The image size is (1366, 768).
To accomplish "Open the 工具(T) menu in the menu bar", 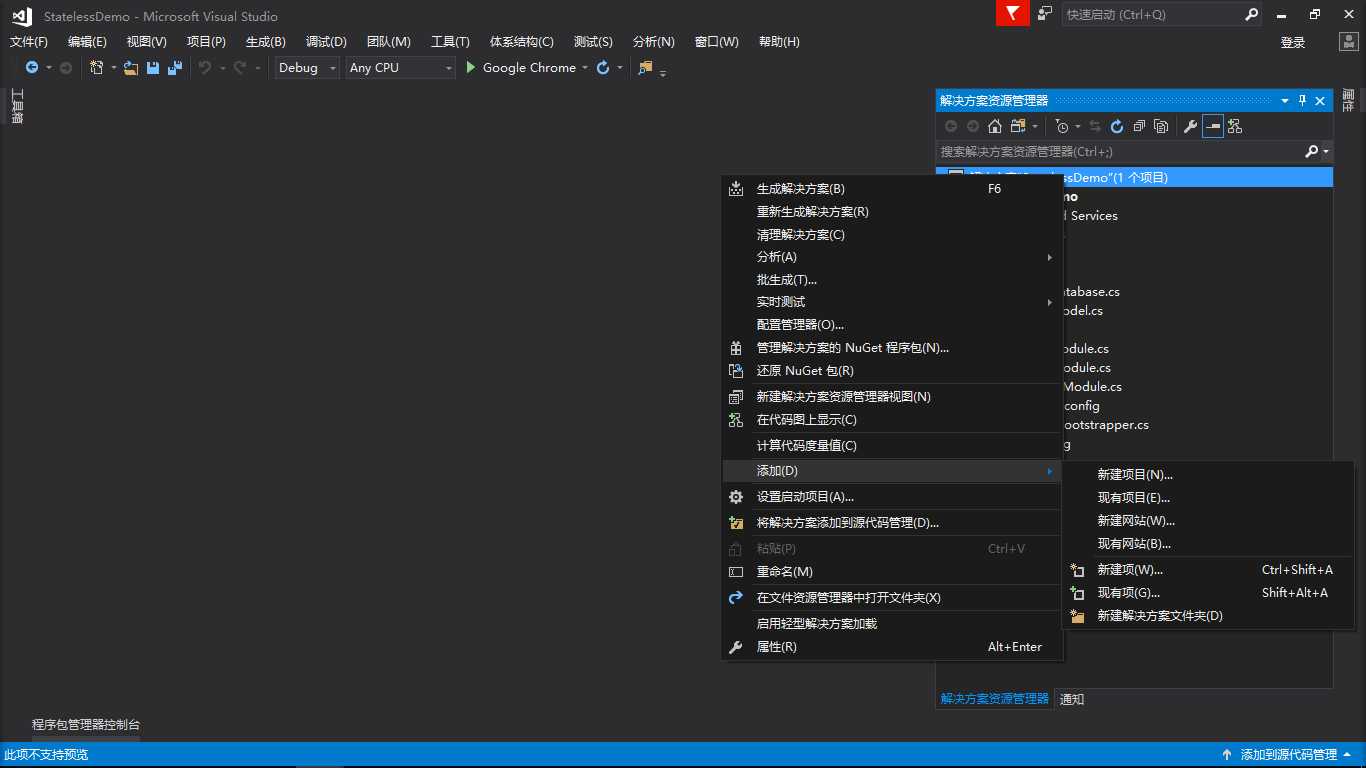I will pyautogui.click(x=450, y=42).
